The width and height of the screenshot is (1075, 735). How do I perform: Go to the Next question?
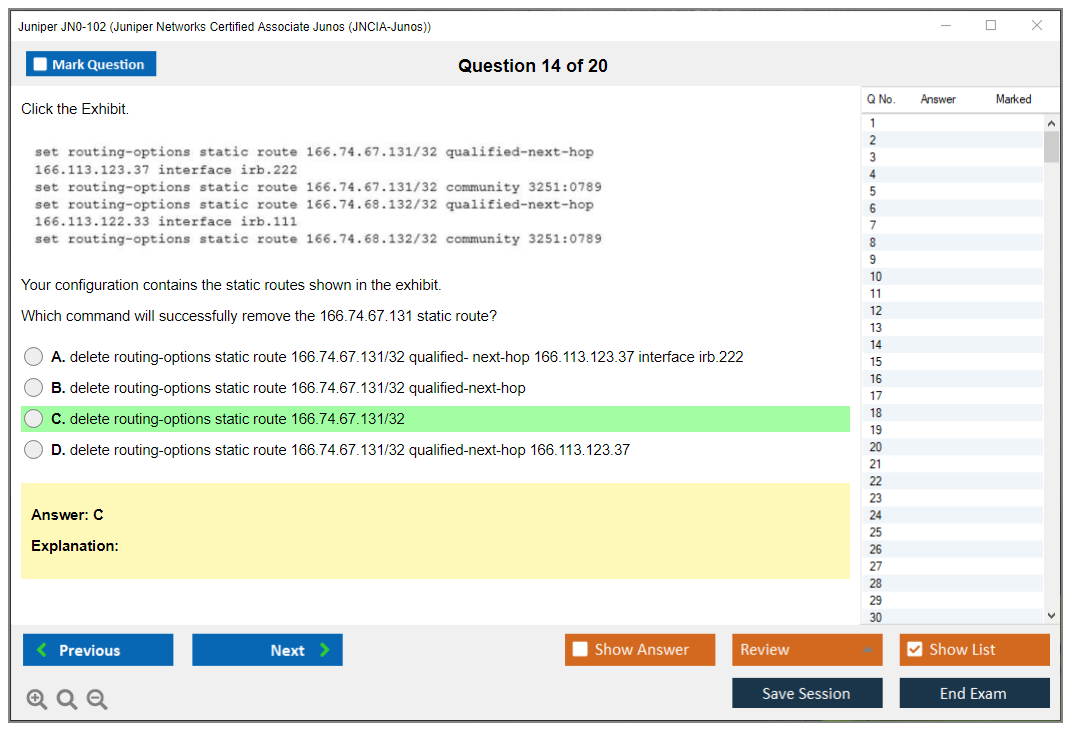[267, 650]
